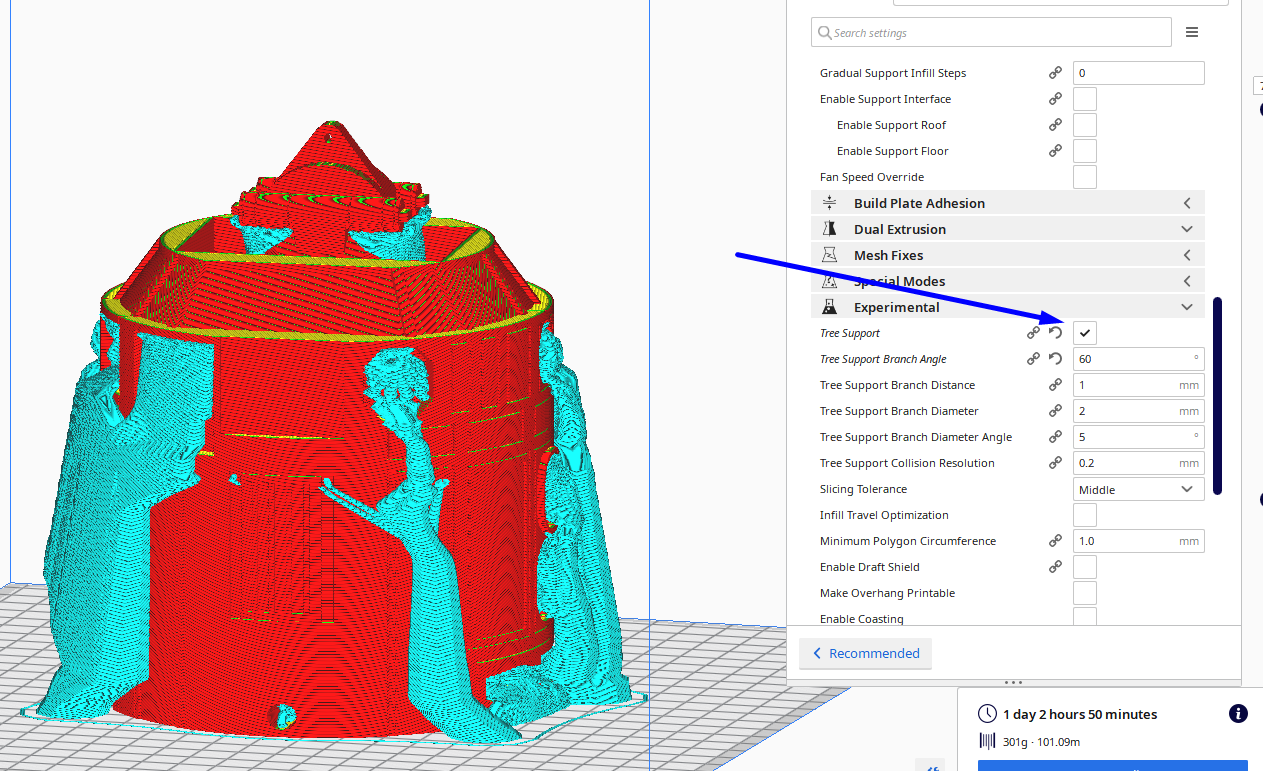Click link icon next to Enable Support Roof

[x=1055, y=125]
